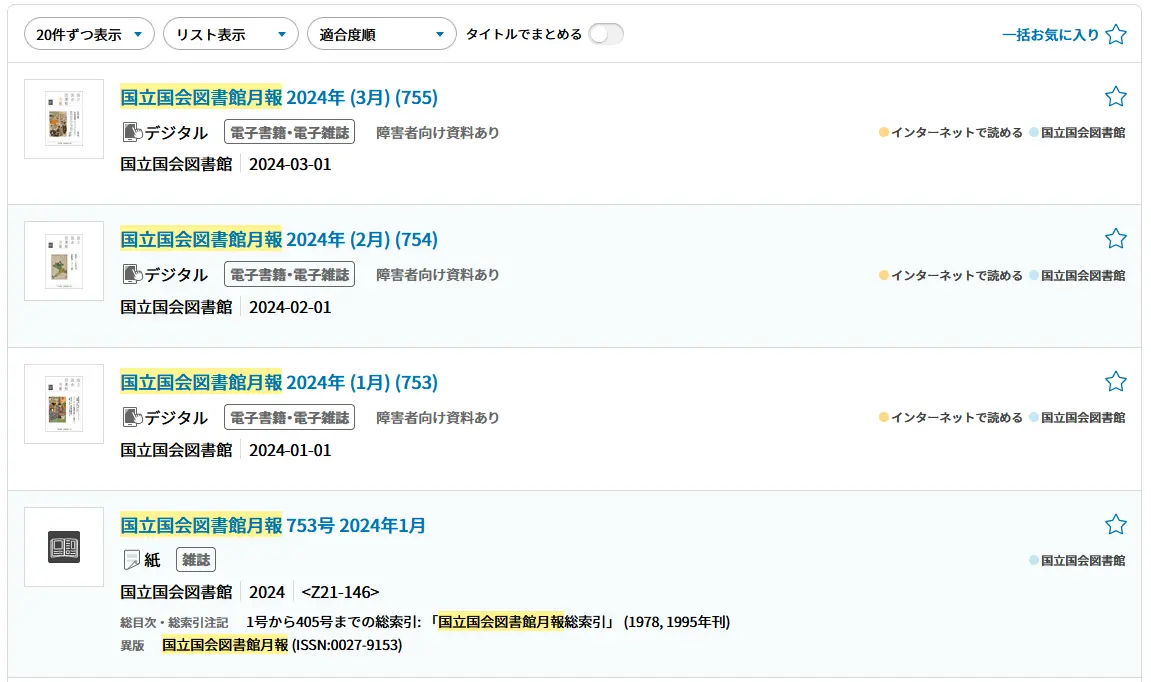Click the cover thumbnail of the 2024年 (3月) issue

(x=64, y=119)
